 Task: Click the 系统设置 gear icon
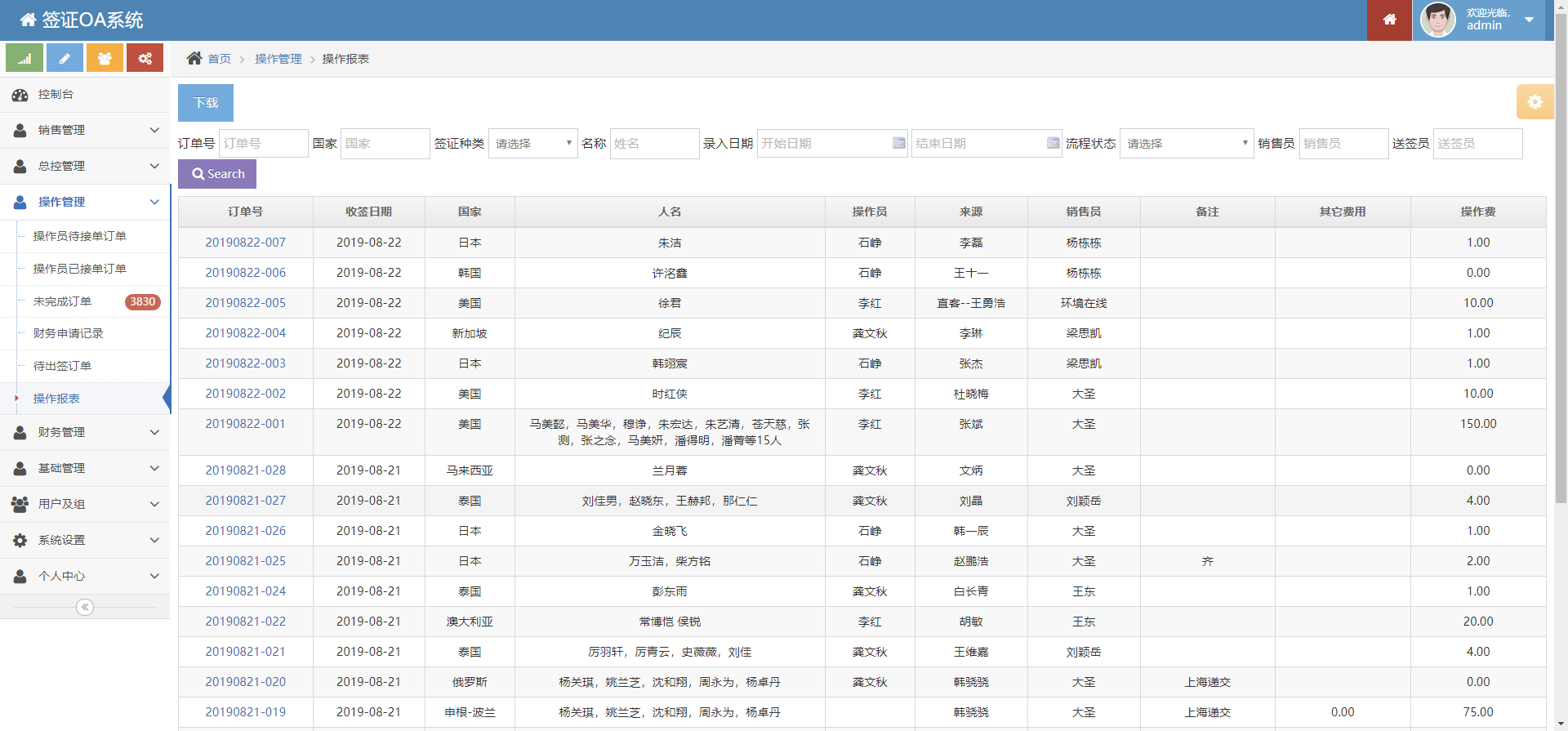[x=20, y=540]
